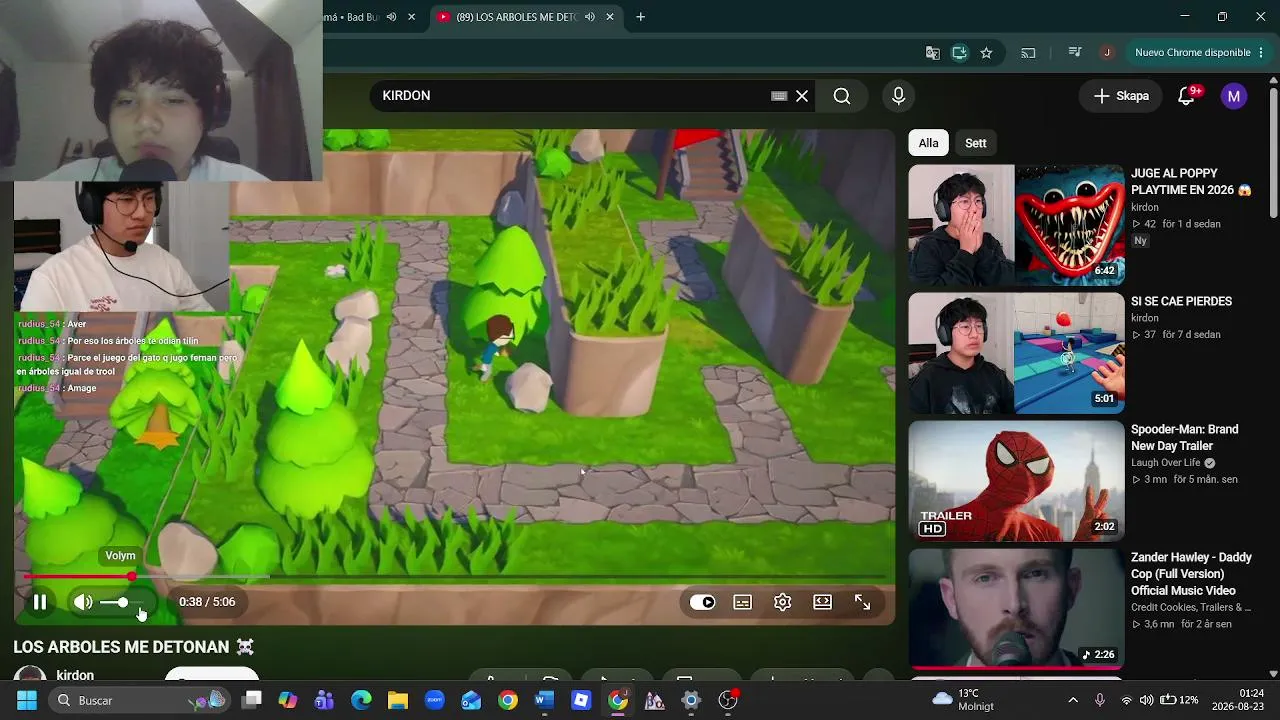Mute the LOS ARBOLES tab audio icon
This screenshot has width=1280, height=720.
tap(590, 17)
